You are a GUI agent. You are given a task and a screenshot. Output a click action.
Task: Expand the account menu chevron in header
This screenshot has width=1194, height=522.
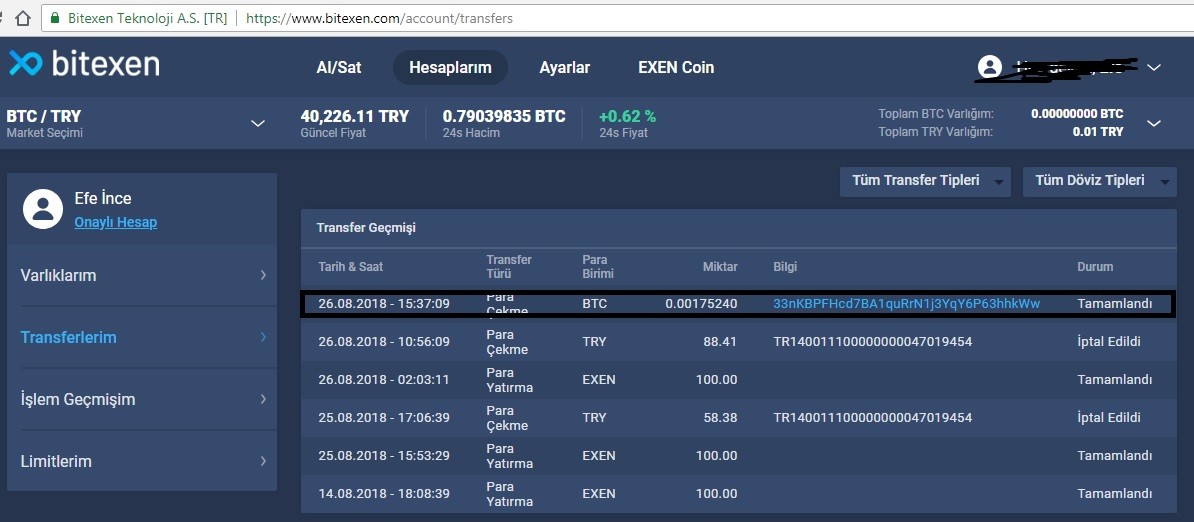pos(1154,67)
